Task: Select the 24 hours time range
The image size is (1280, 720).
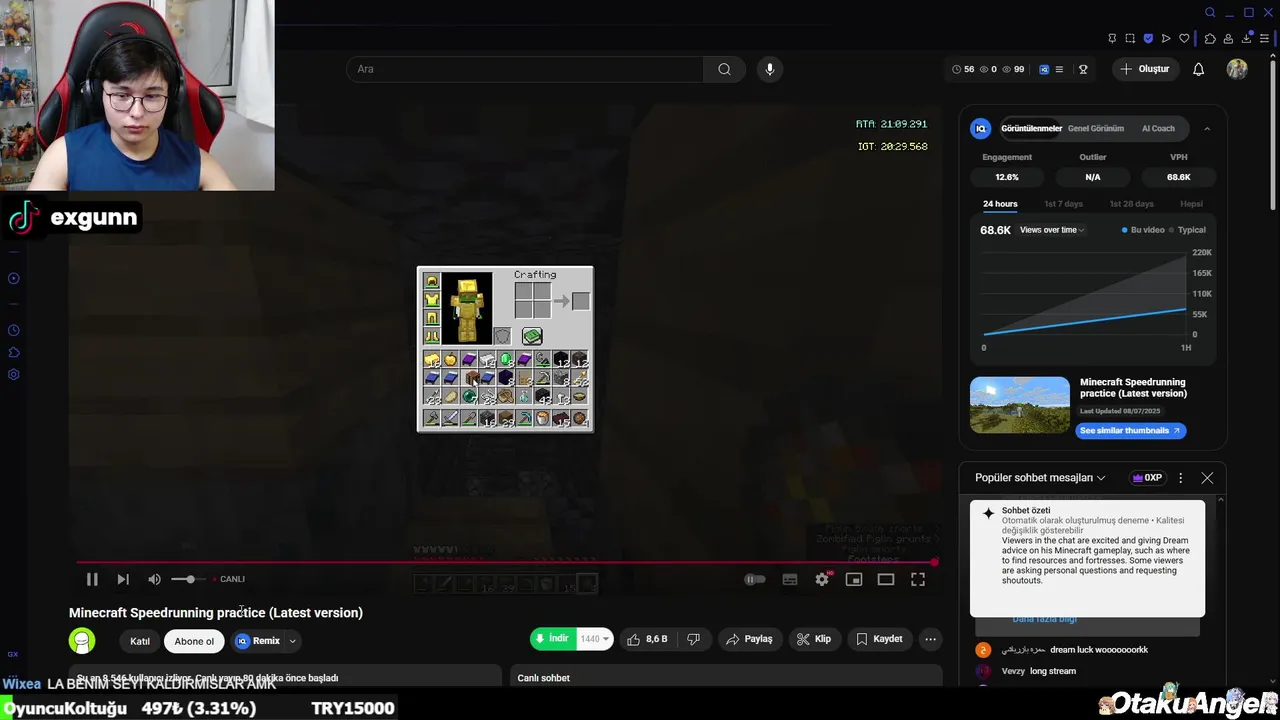Action: (1000, 204)
